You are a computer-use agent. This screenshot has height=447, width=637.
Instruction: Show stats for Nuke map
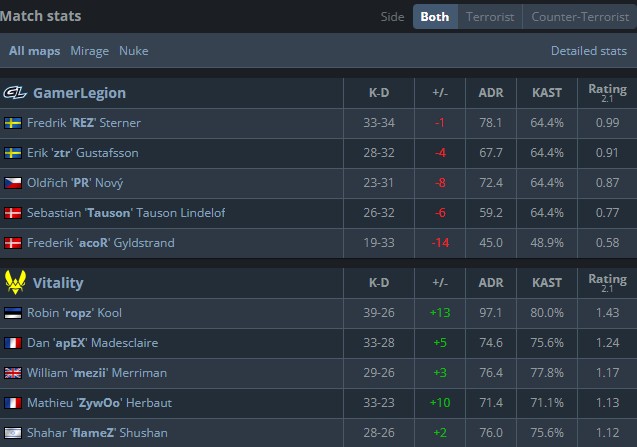pyautogui.click(x=133, y=51)
